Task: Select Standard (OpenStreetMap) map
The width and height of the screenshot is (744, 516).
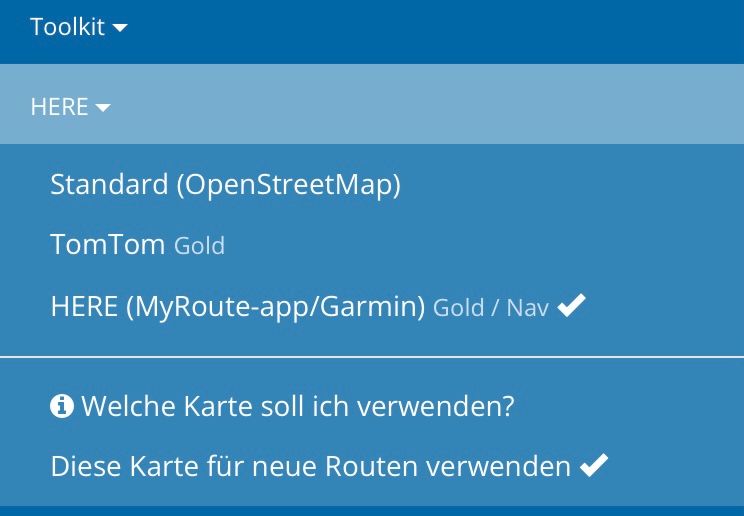Action: [x=225, y=184]
